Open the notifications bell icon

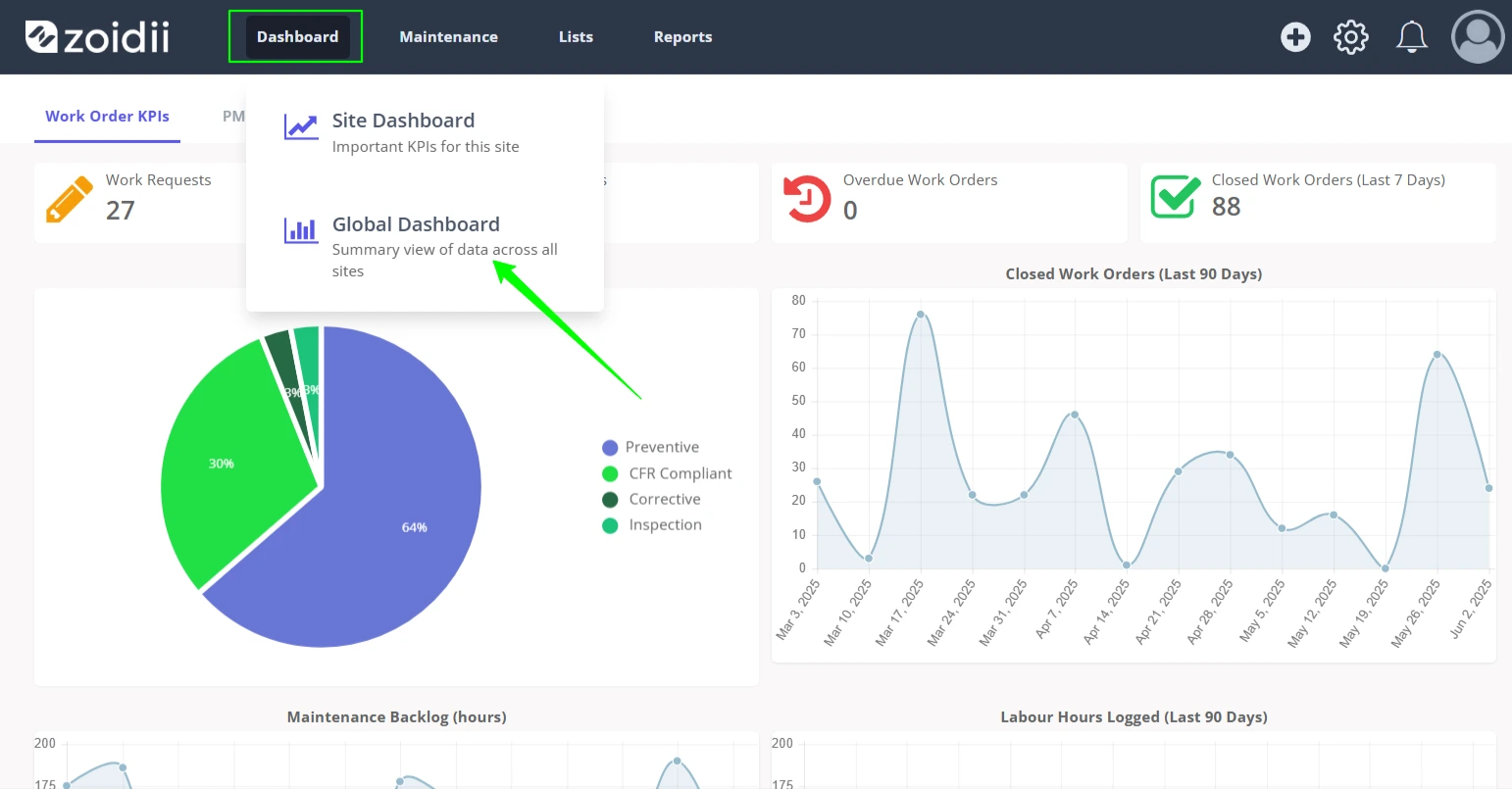pos(1411,37)
